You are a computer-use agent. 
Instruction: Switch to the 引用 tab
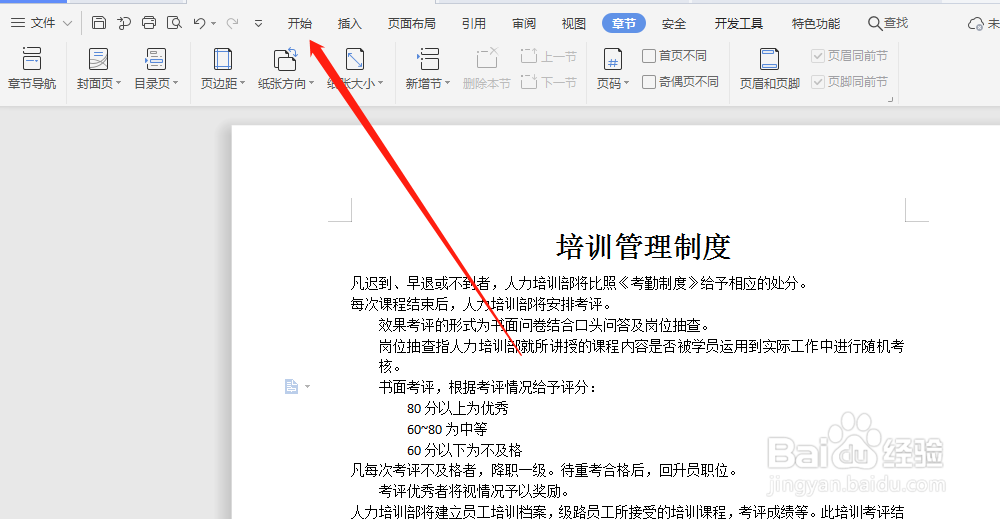(x=474, y=24)
